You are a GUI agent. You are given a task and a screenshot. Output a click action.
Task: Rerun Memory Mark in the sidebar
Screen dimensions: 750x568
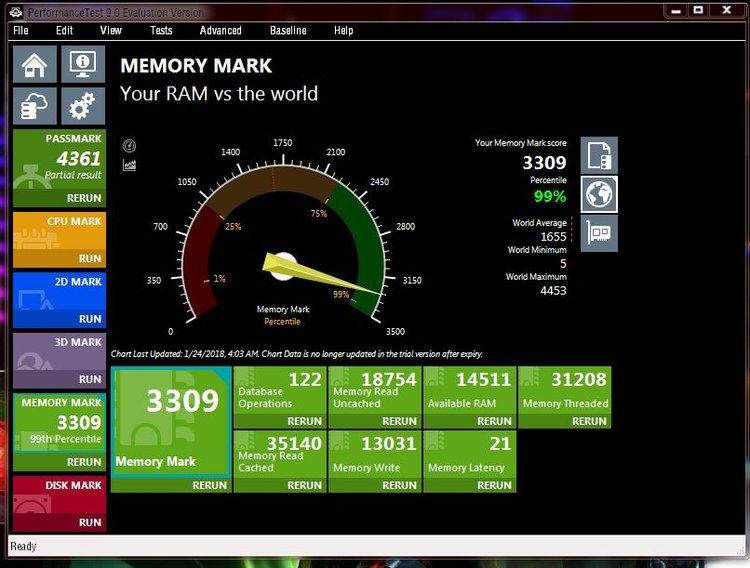(84, 462)
